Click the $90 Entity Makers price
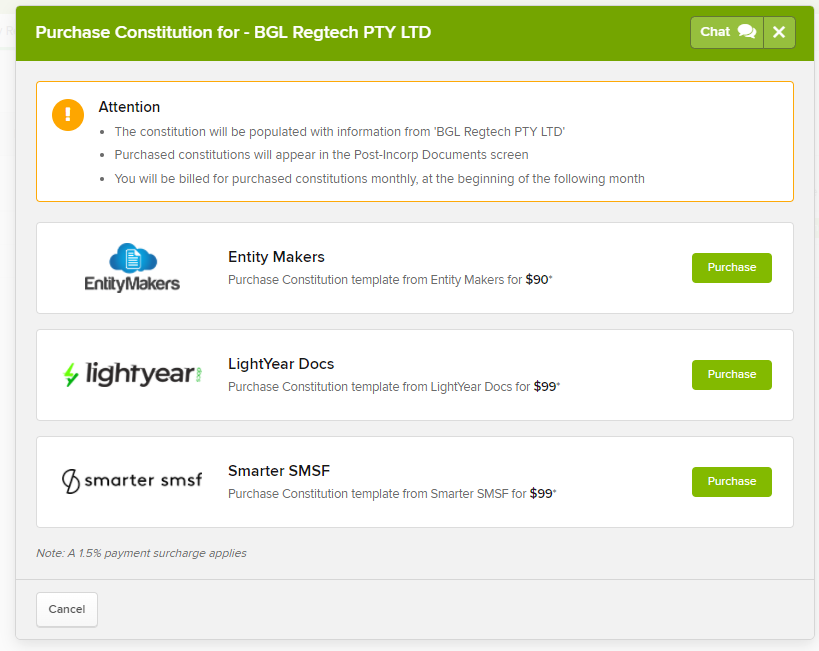The height and width of the screenshot is (651, 819). coord(537,280)
